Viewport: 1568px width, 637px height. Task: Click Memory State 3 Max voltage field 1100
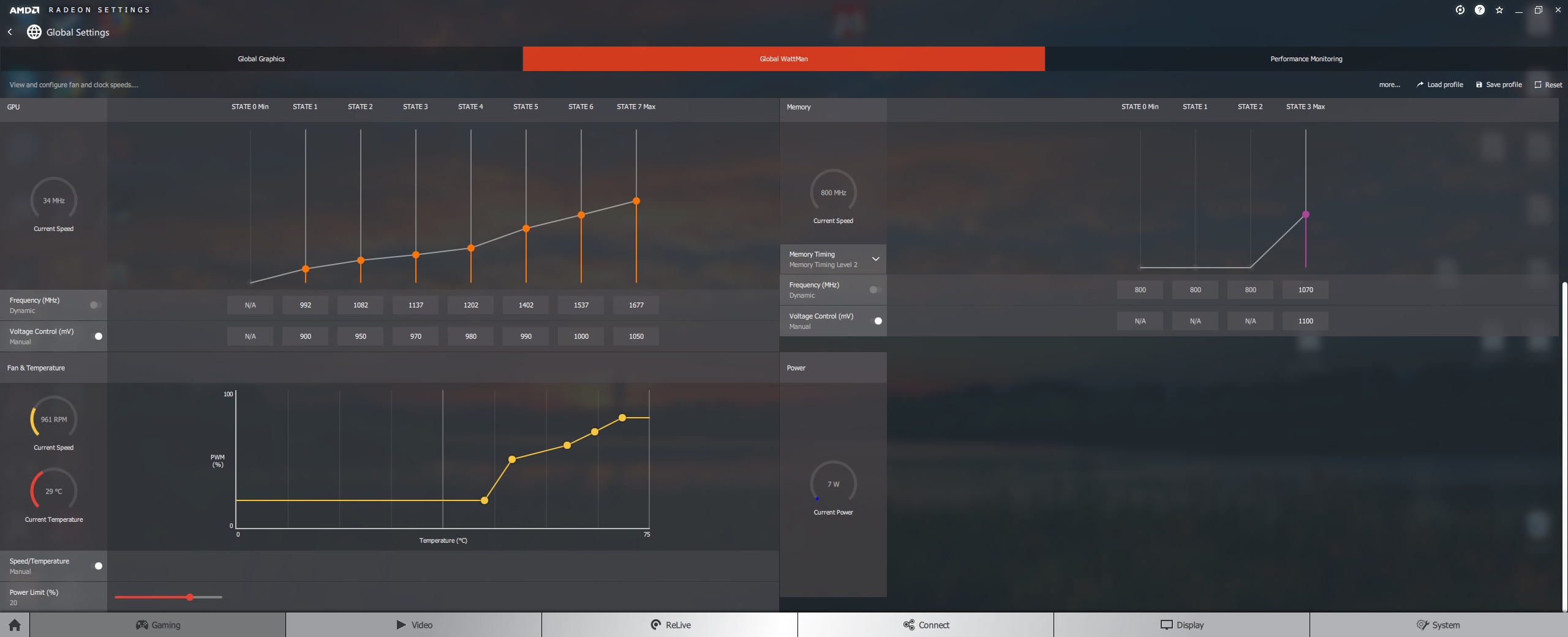point(1306,321)
